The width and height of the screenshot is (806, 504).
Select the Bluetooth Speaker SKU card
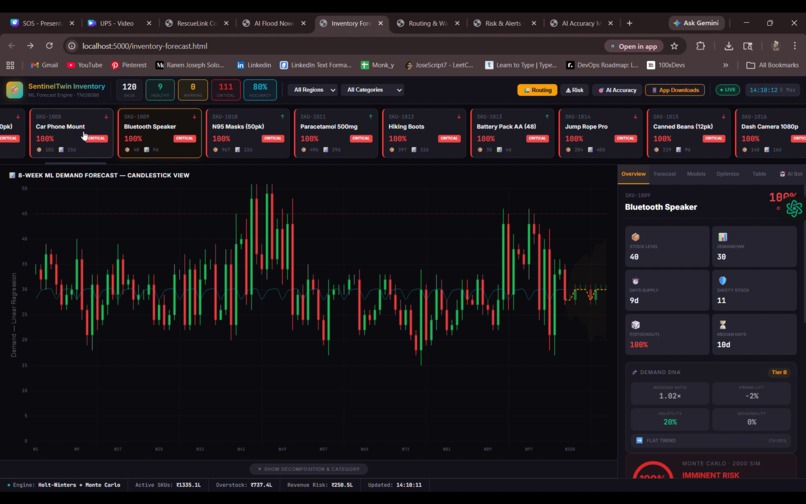159,133
